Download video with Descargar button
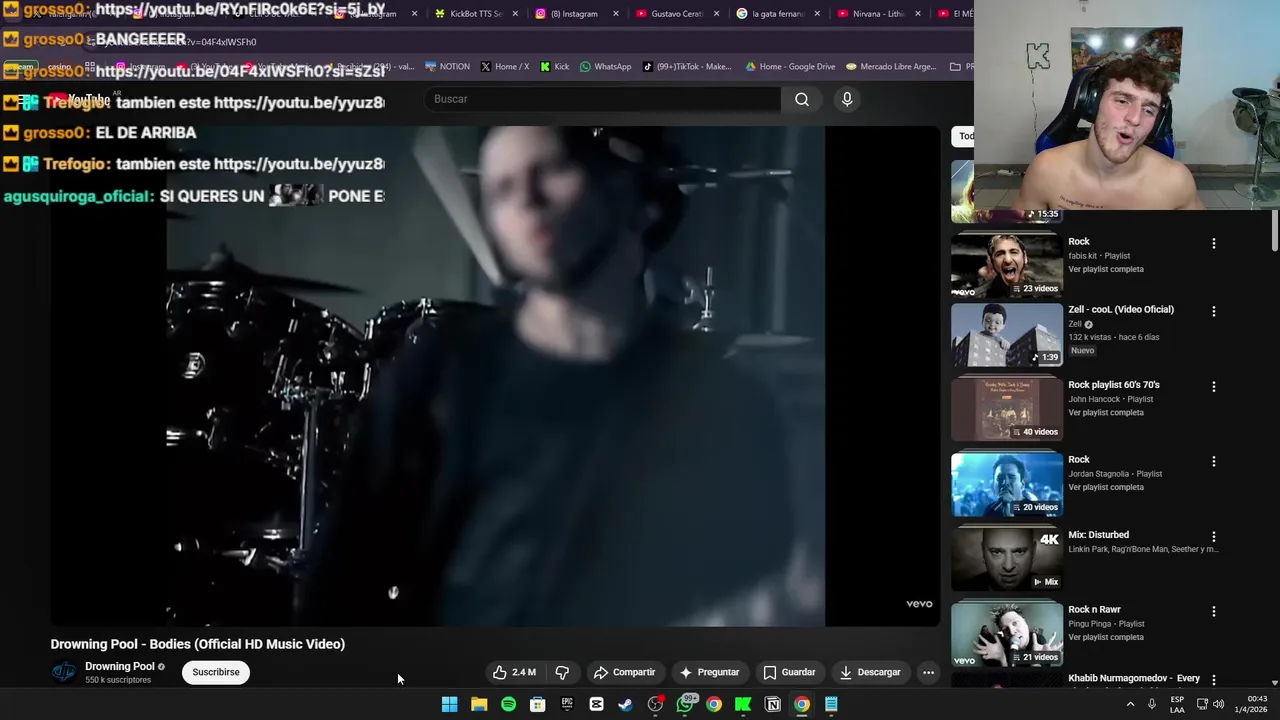Screen dimensions: 1280x720 pos(870,672)
